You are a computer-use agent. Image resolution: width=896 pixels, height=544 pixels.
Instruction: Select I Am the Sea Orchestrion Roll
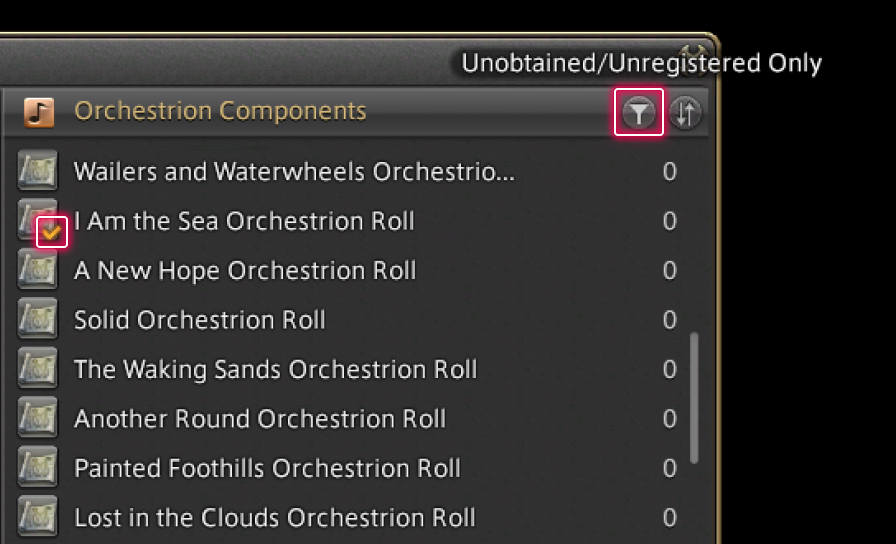coord(244,221)
